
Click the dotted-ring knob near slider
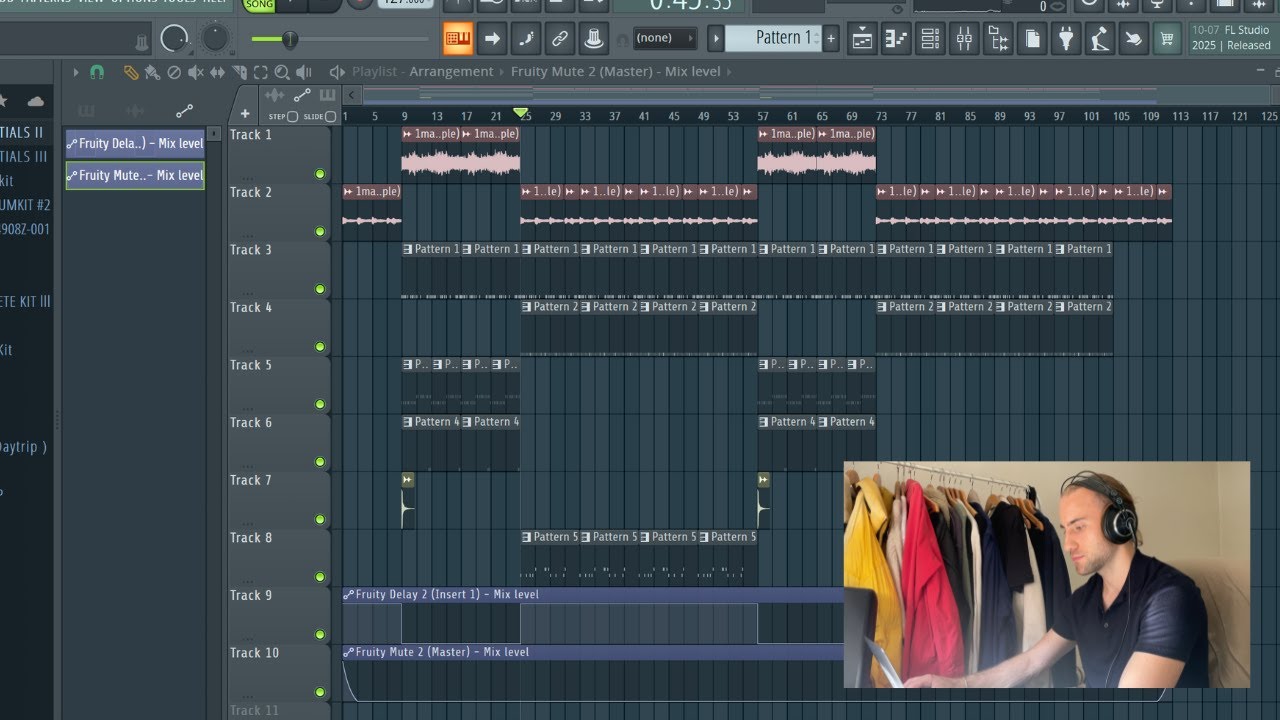point(216,38)
